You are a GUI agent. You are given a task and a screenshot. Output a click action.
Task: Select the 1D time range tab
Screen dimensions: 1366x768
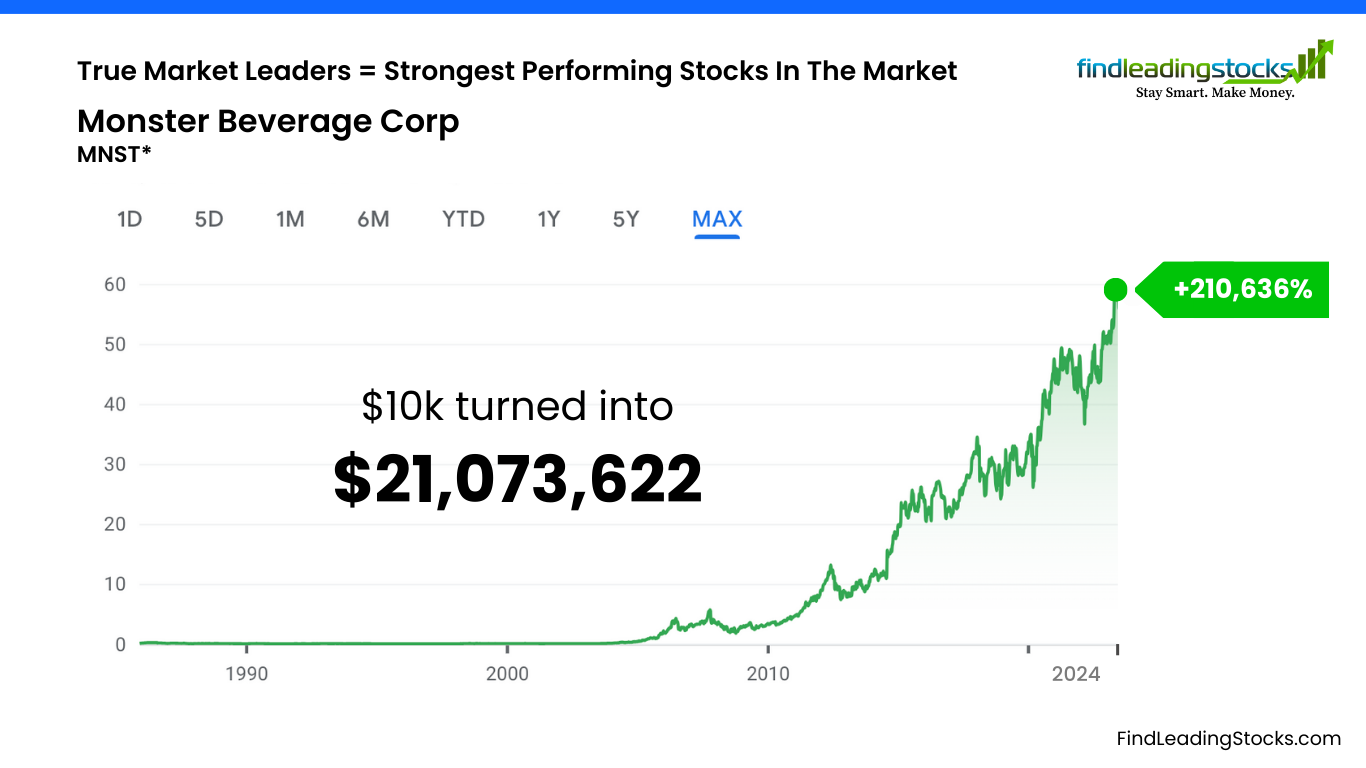(130, 219)
